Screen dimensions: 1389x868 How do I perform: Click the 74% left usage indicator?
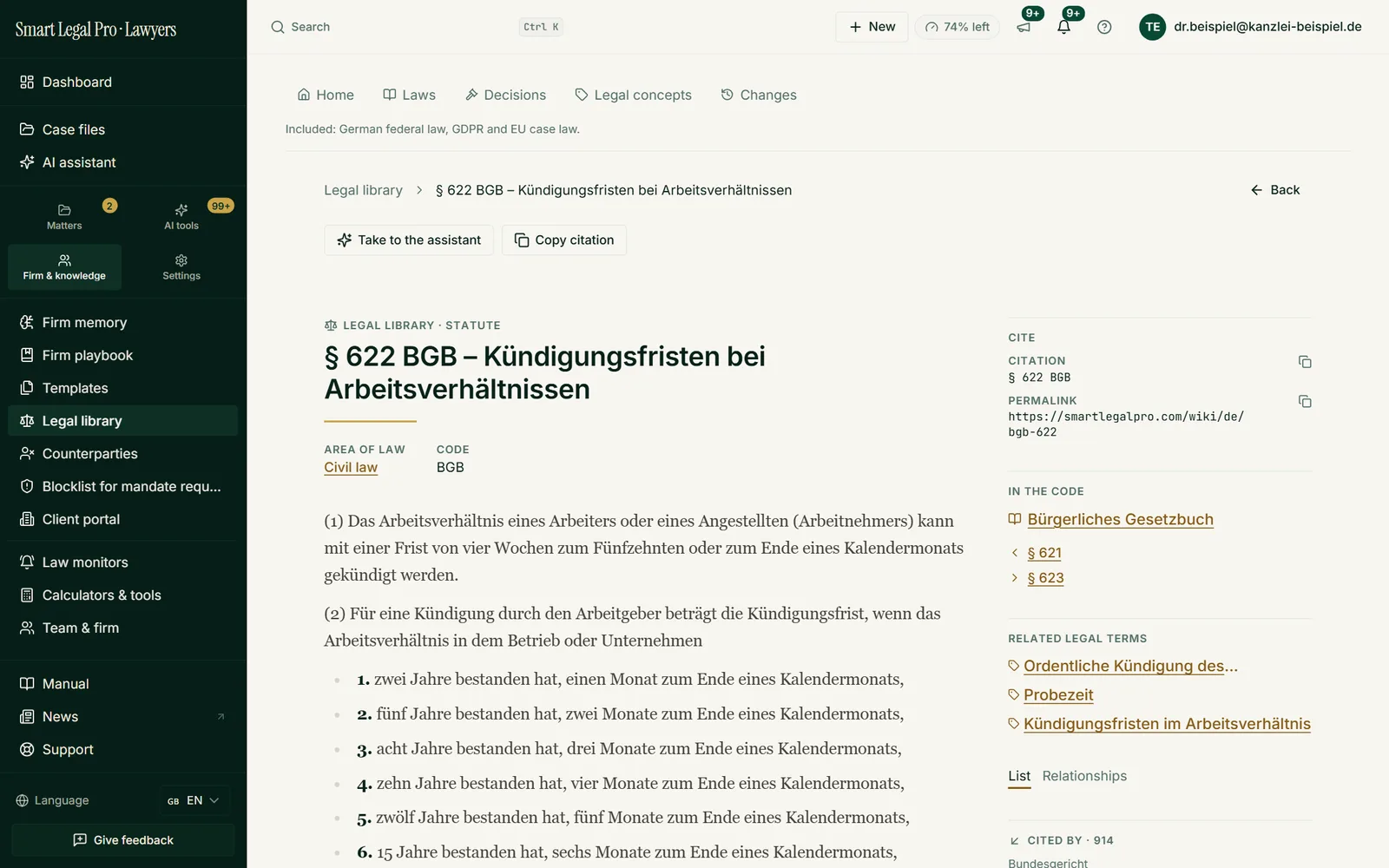coord(958,27)
